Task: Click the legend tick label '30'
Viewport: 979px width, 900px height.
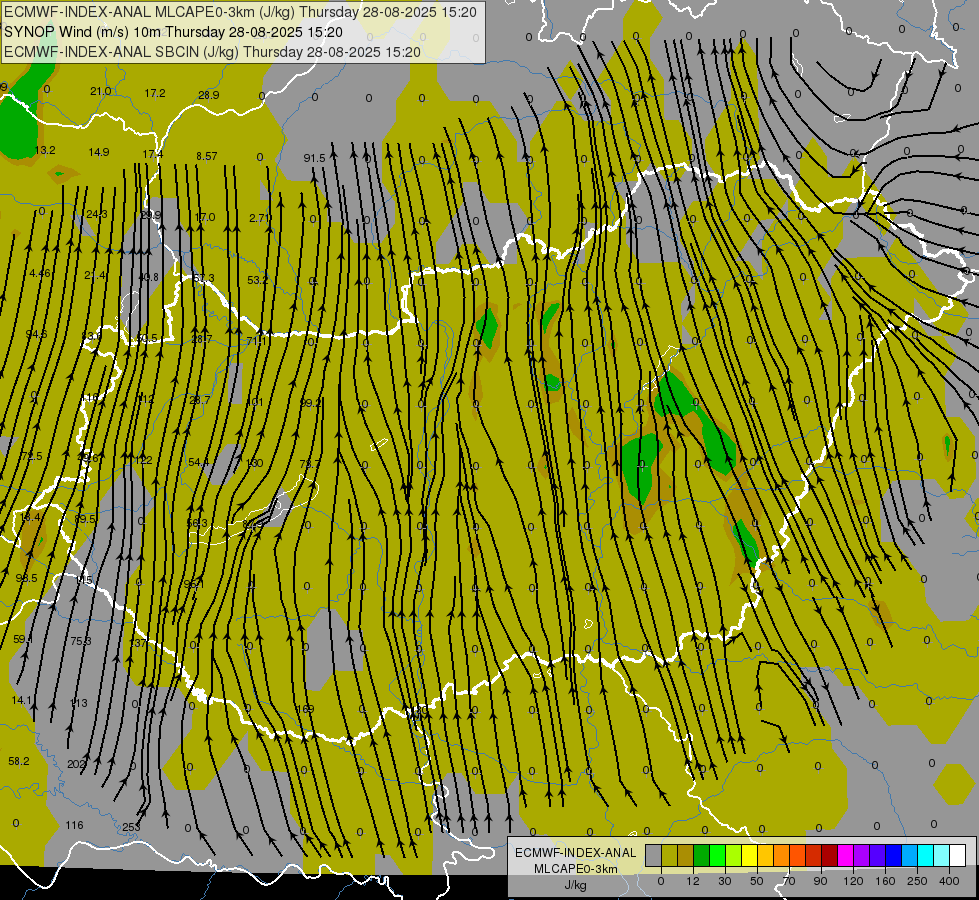Action: tap(725, 881)
